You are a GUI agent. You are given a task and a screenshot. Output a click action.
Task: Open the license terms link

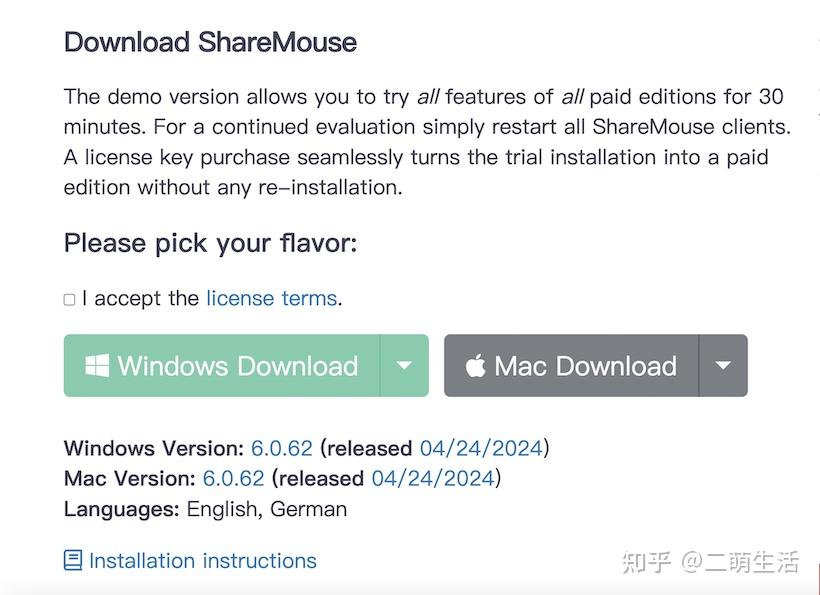[270, 298]
